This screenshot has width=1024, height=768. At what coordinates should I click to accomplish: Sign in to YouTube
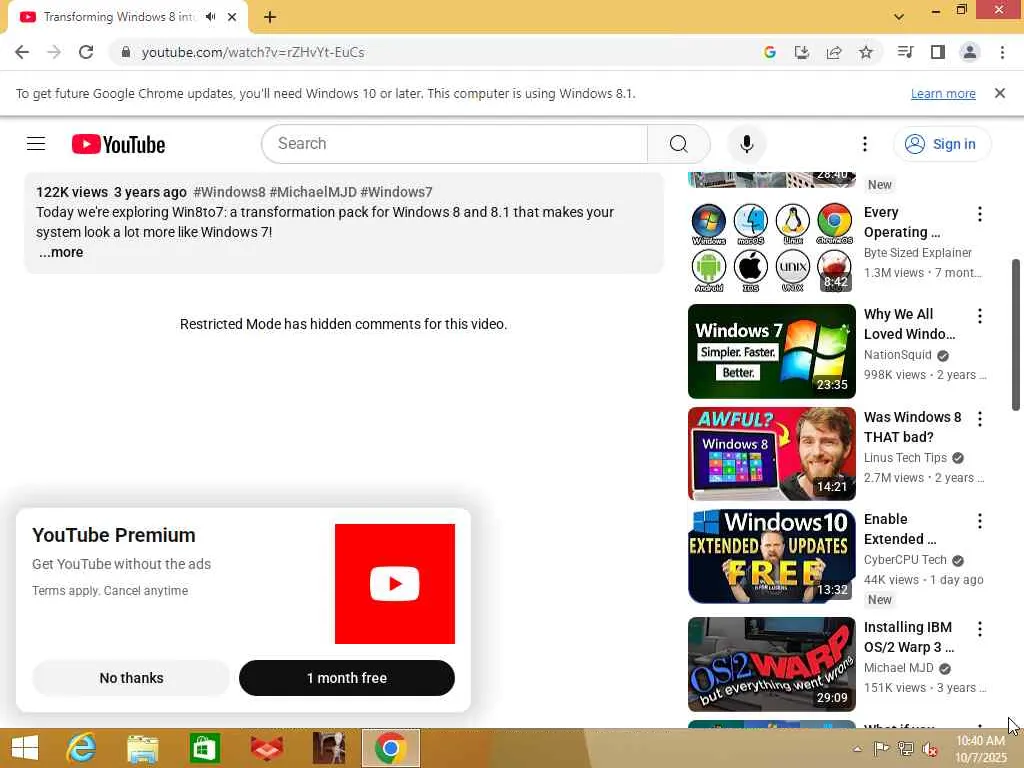(x=942, y=144)
